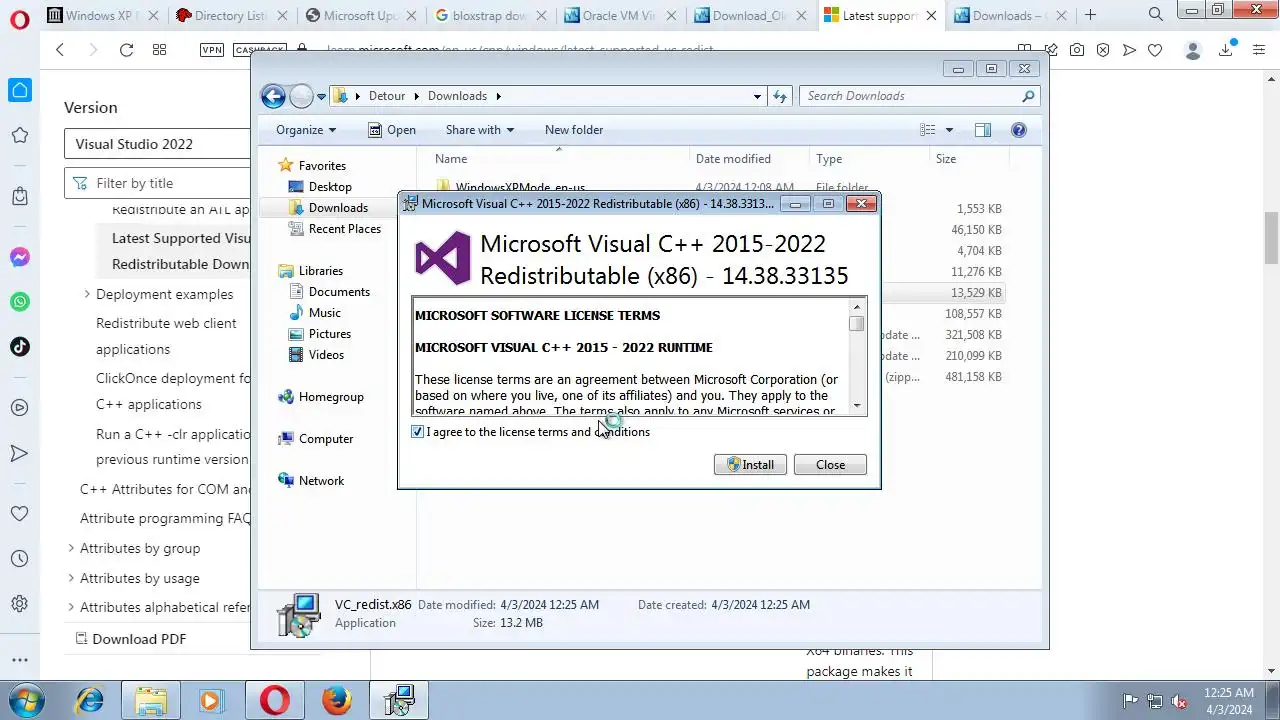1280x720 pixels.
Task: Switch to the Oracle VM VirtualBox tab
Action: [x=620, y=15]
